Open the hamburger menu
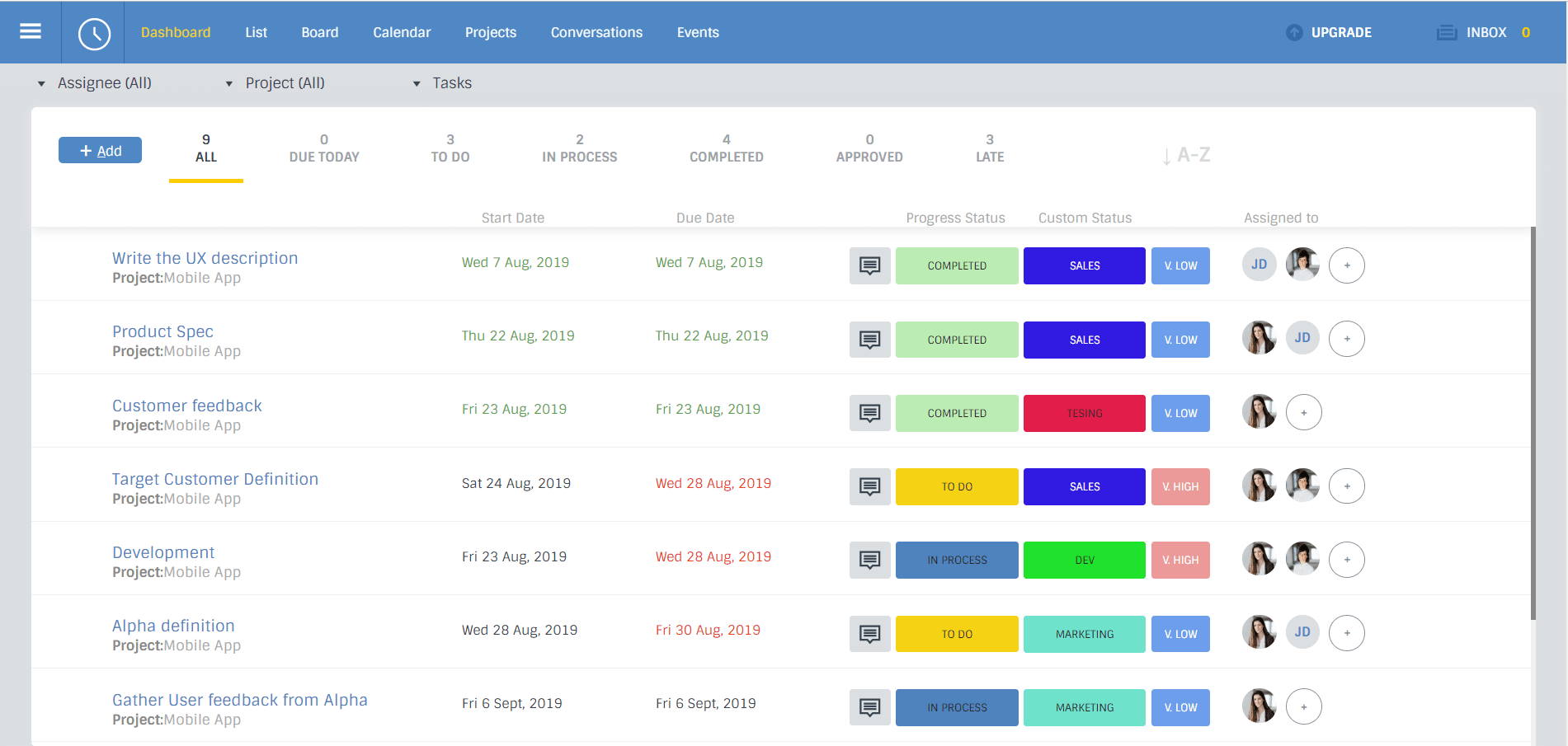 (31, 31)
